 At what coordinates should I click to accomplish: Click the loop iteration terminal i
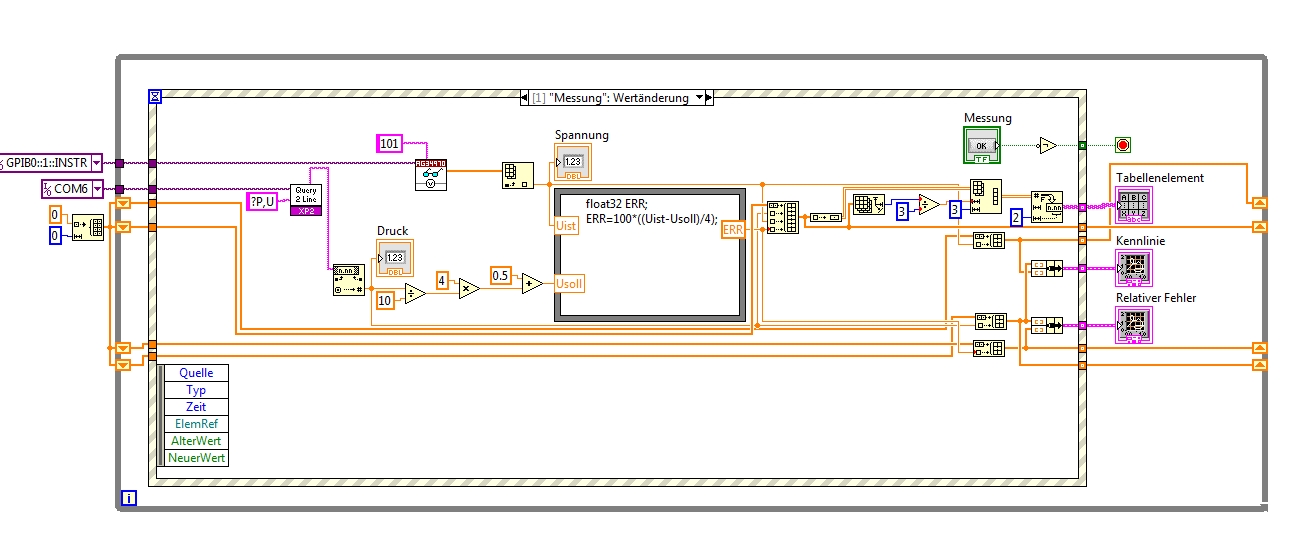coord(128,496)
